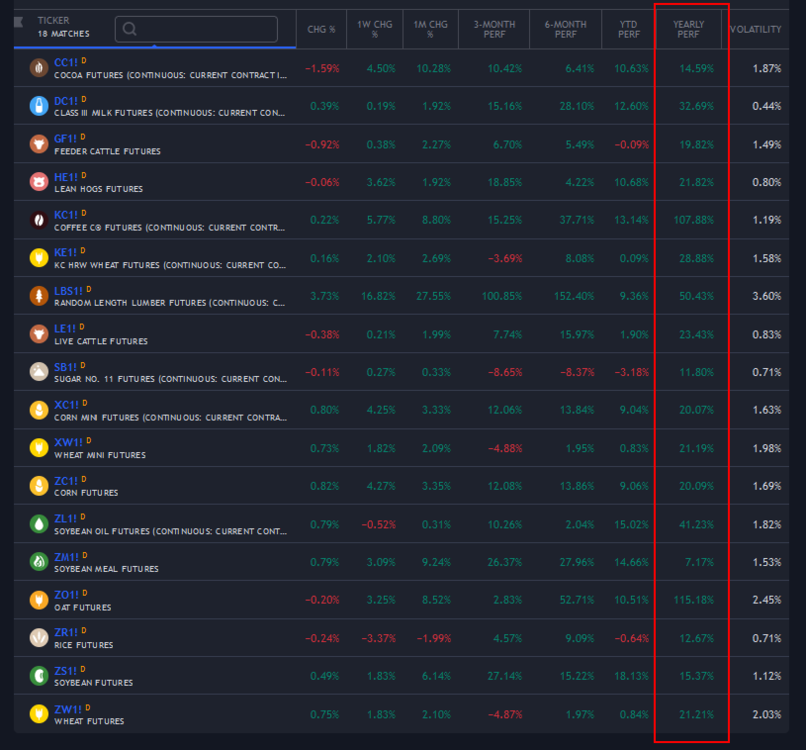Open the ZW1! wheat futures ticker link
The height and width of the screenshot is (750, 806).
point(66,708)
